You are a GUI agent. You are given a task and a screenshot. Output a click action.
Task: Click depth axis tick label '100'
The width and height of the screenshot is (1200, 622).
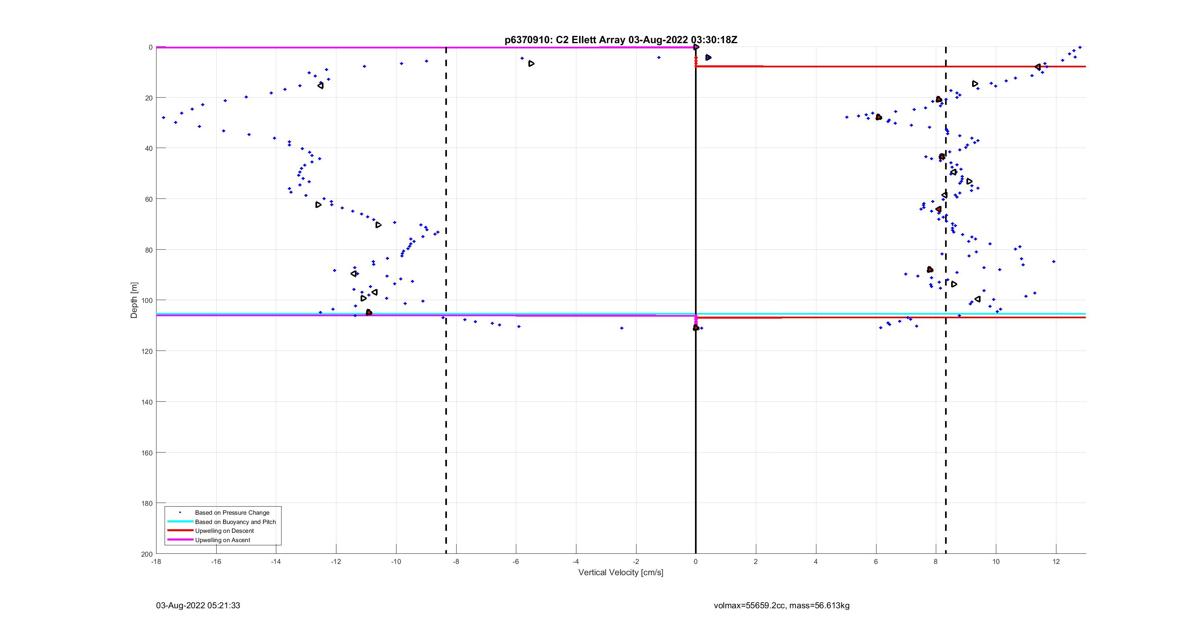click(146, 300)
